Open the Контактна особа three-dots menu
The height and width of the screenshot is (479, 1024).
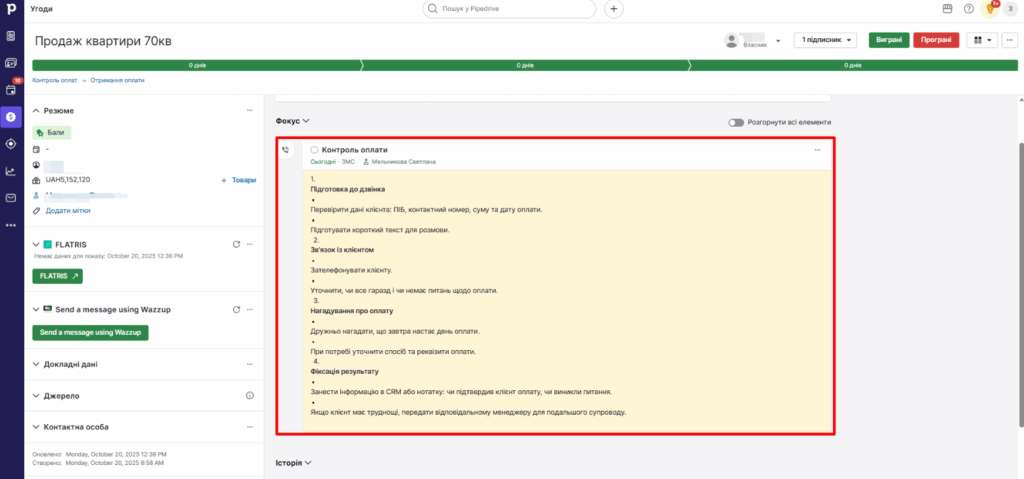[x=249, y=427]
